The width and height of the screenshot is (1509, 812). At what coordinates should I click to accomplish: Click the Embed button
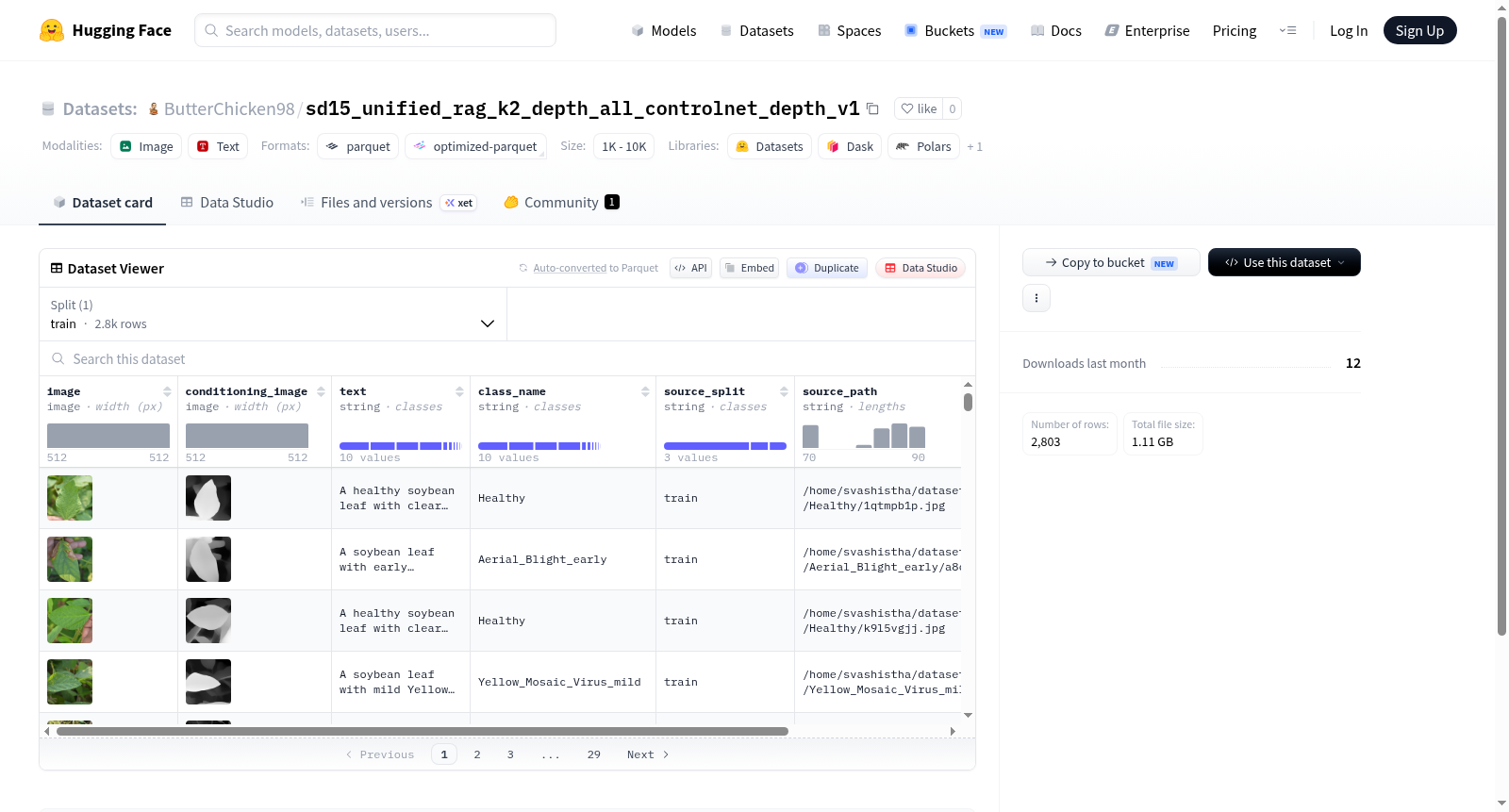pos(749,268)
